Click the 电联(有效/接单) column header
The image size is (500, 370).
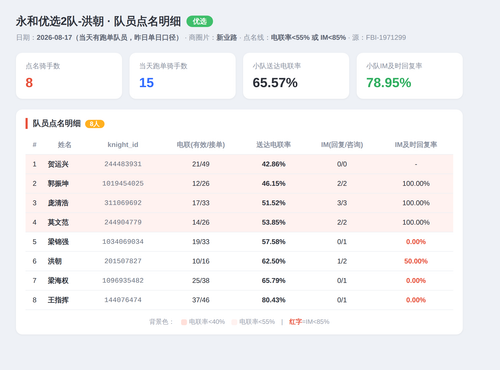click(201, 145)
